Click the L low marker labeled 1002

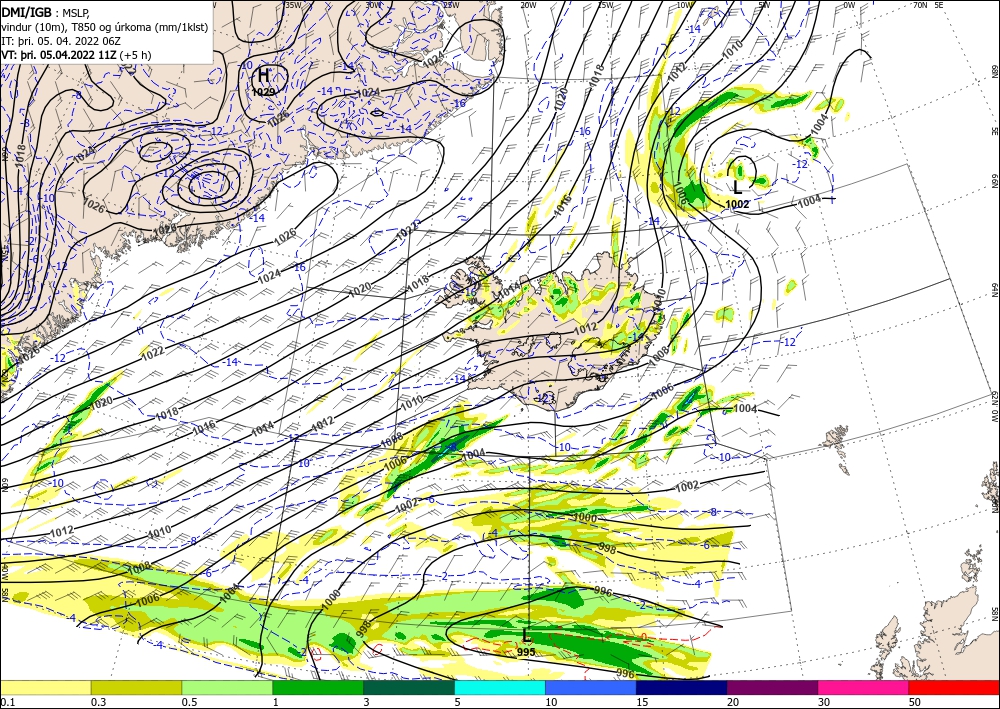pyautogui.click(x=738, y=187)
